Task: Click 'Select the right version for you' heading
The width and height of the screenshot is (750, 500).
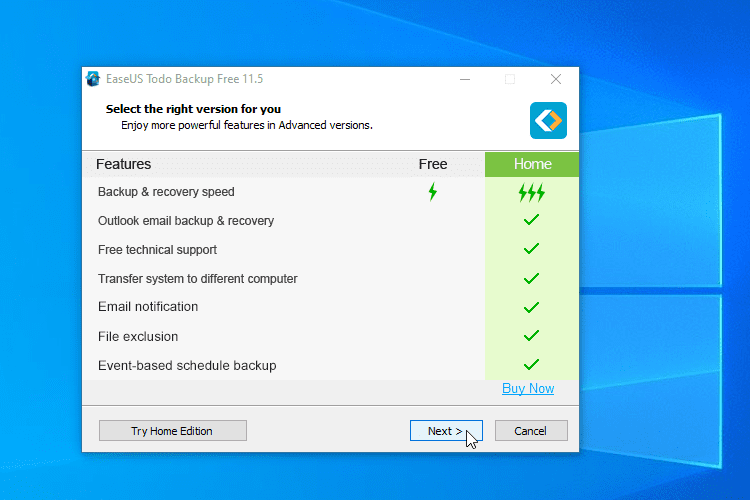Action: (x=193, y=109)
